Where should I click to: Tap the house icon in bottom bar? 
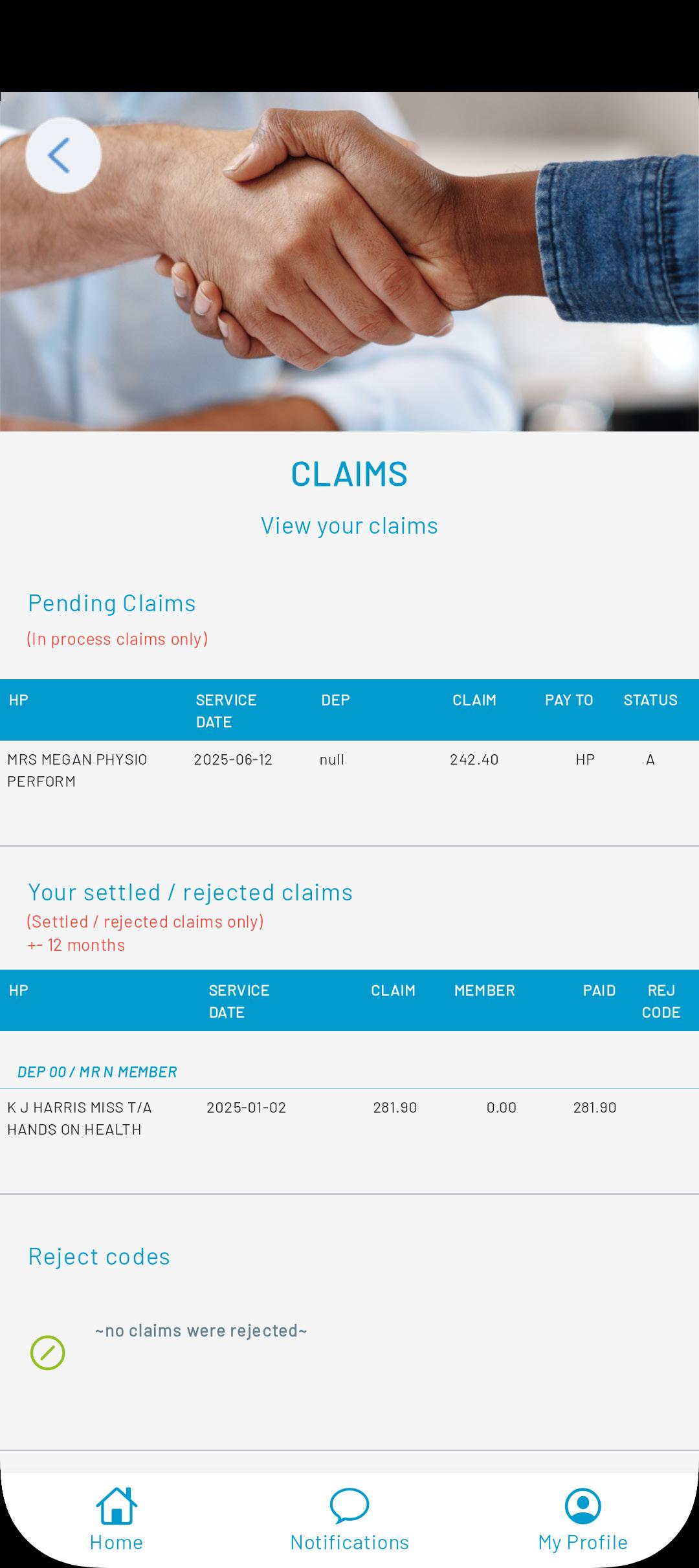pyautogui.click(x=116, y=1505)
